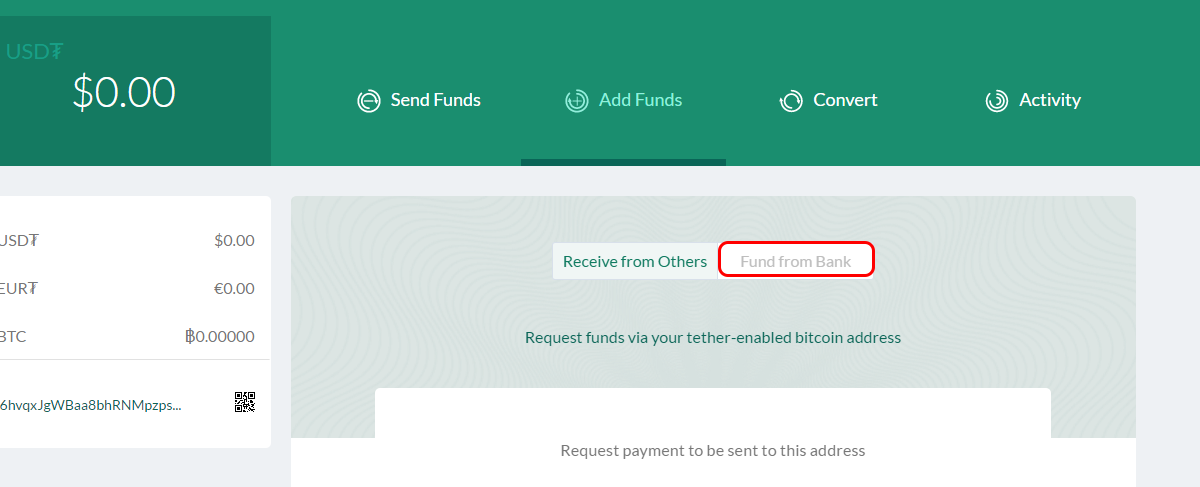1200x487 pixels.
Task: Click the truncated wallet address text
Action: 92,405
